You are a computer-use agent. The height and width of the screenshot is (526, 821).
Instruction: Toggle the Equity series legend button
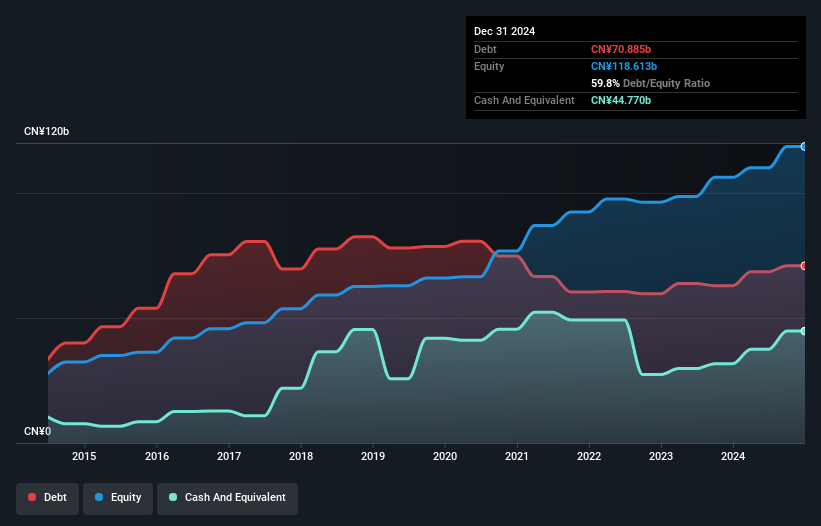click(x=118, y=498)
